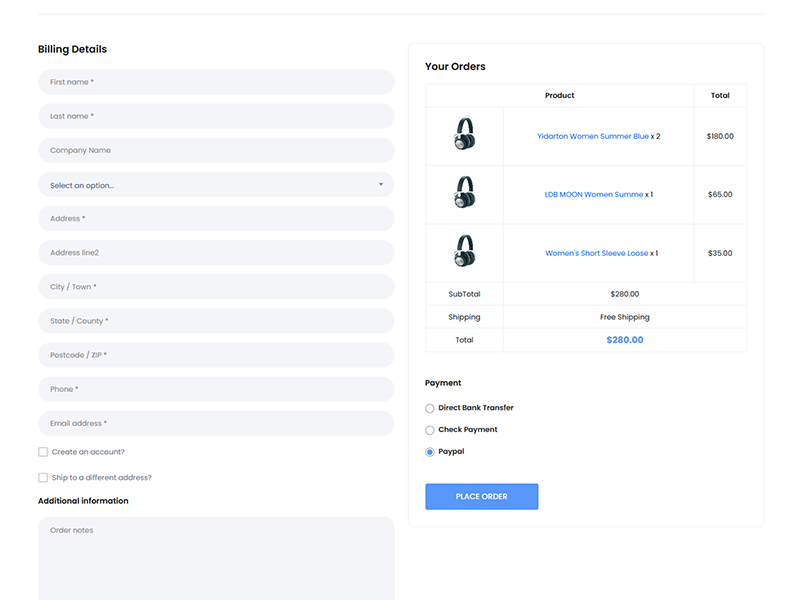
Task: Open Women's Short Sleeve Loose link
Action: click(596, 253)
